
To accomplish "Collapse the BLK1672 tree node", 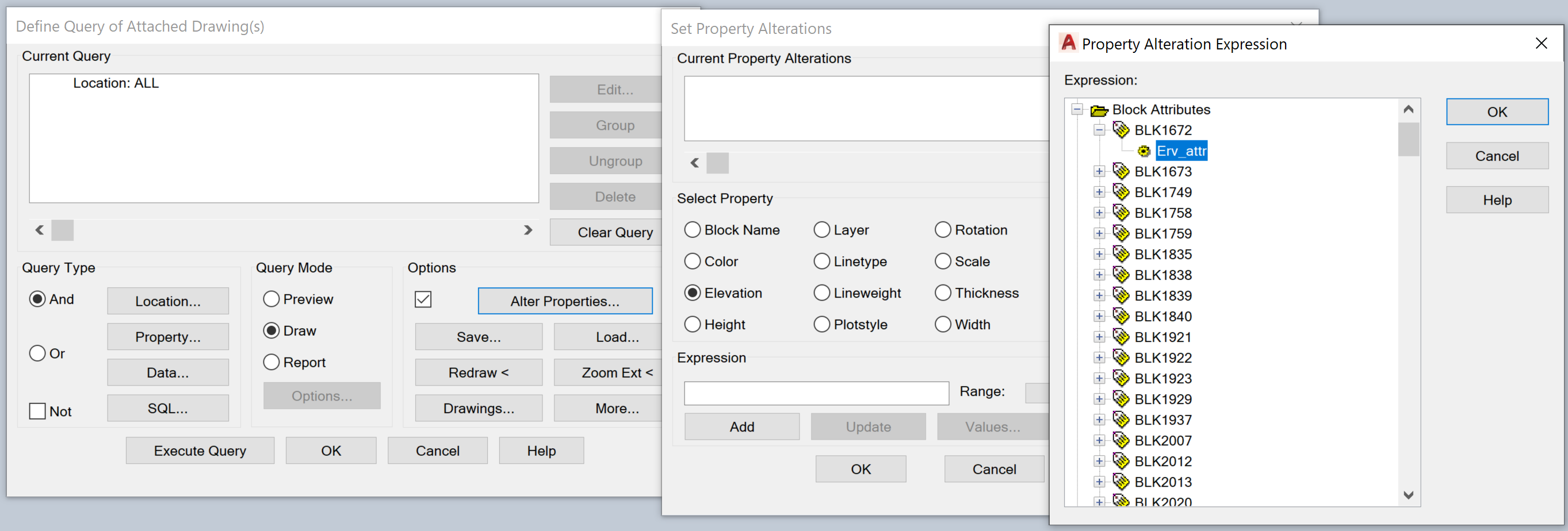I will 1099,130.
